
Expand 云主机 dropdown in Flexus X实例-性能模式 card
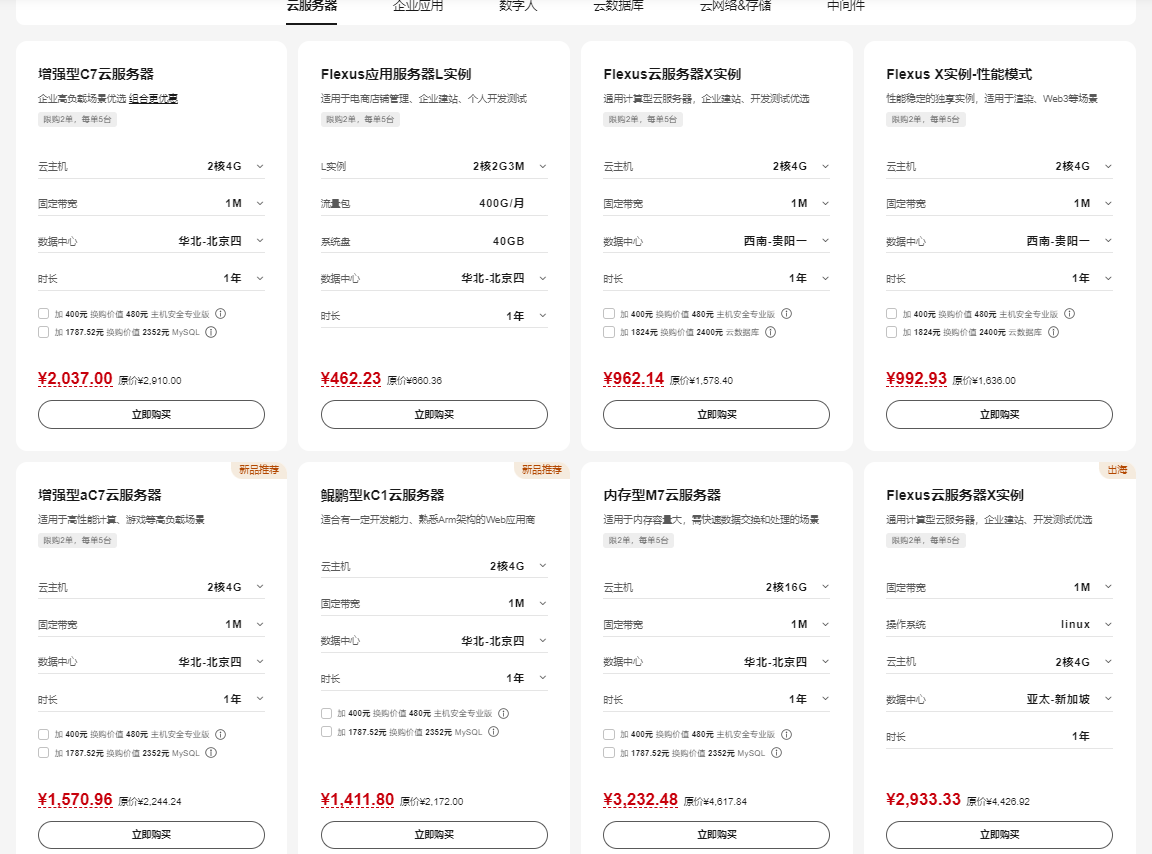point(999,167)
